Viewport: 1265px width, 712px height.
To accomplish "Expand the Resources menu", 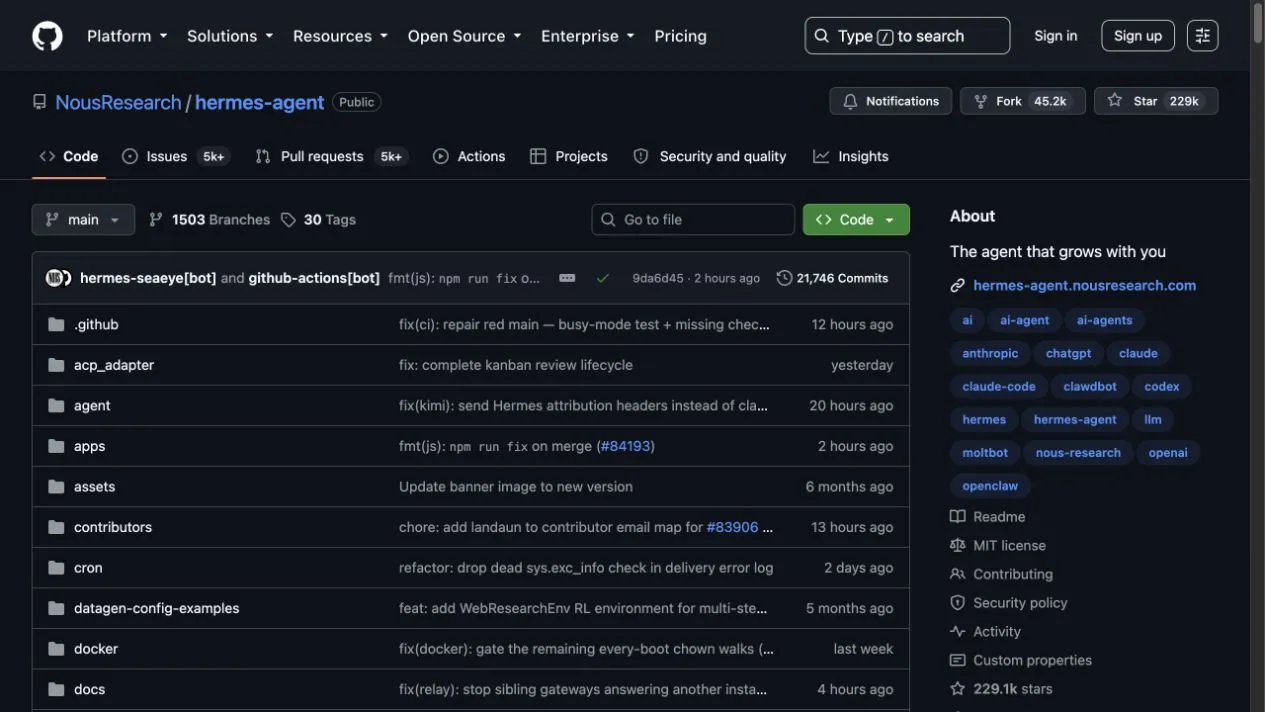I will 340,36.
